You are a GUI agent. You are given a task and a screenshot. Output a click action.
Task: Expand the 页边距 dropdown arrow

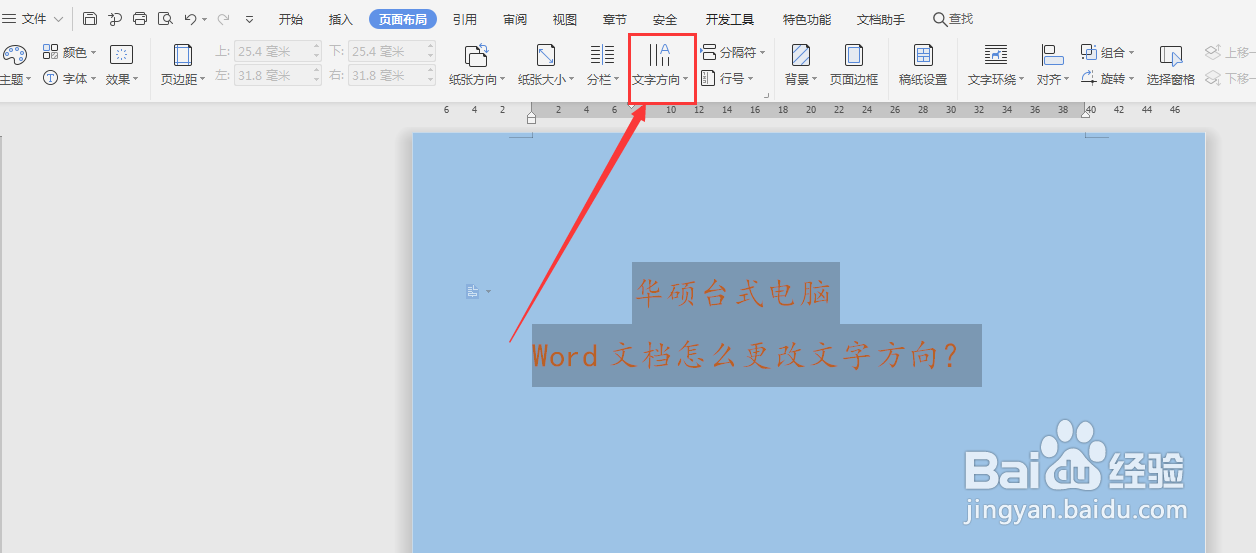pyautogui.click(x=203, y=80)
